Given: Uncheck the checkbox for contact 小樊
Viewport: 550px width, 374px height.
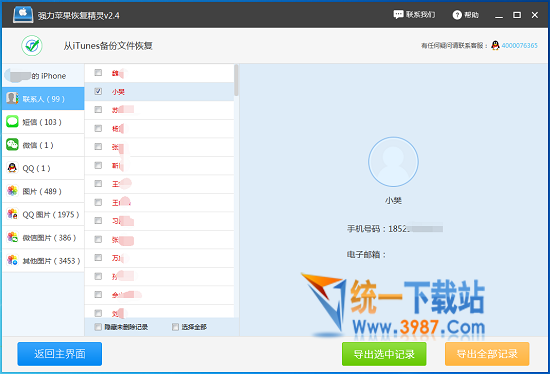Looking at the screenshot, I should coord(98,91).
